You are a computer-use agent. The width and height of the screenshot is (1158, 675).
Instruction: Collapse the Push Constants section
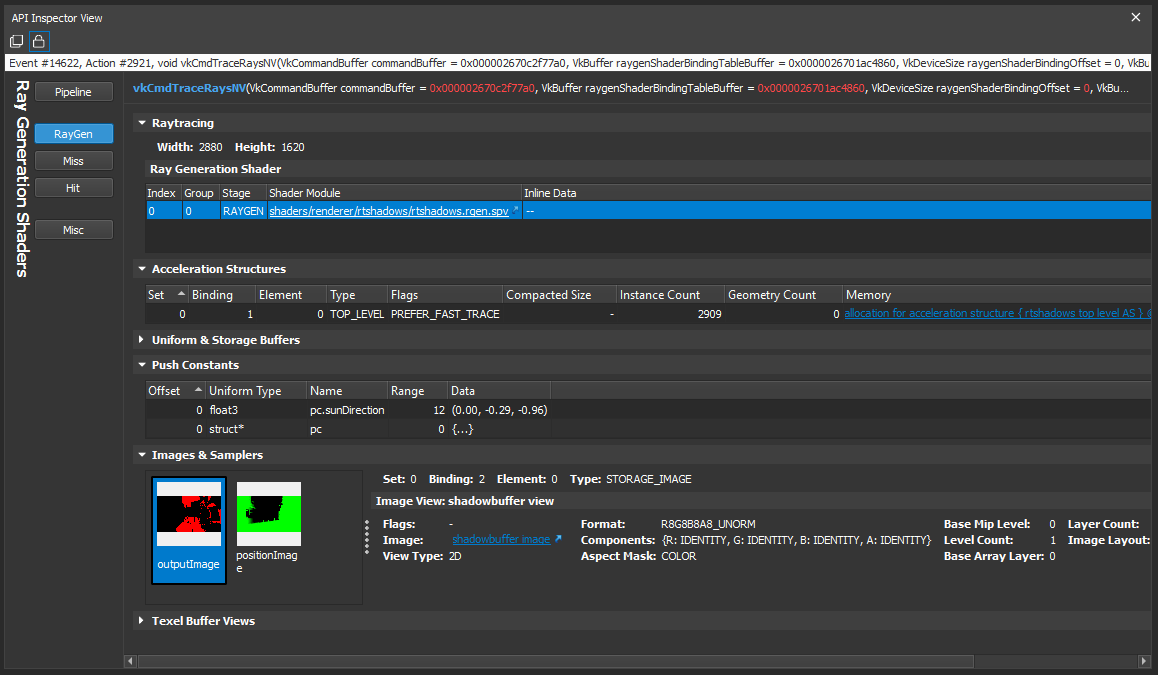click(x=142, y=365)
